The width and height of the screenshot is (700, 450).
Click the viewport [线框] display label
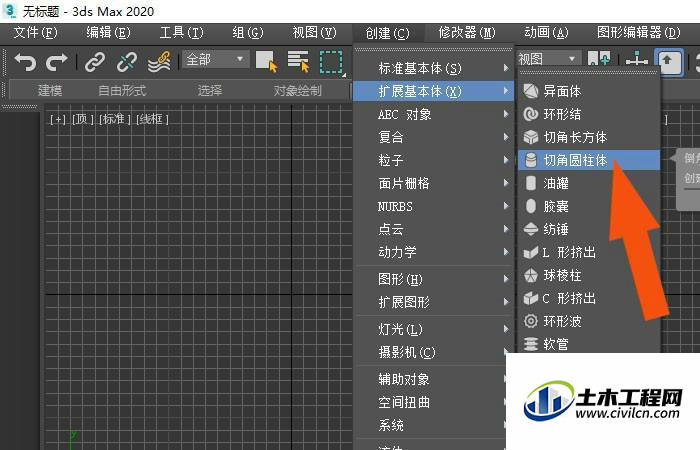point(152,119)
